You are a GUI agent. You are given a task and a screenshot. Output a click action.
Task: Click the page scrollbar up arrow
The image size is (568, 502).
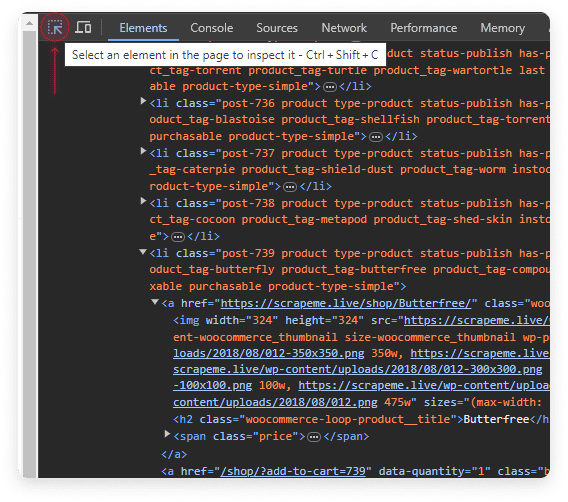coord(30,23)
